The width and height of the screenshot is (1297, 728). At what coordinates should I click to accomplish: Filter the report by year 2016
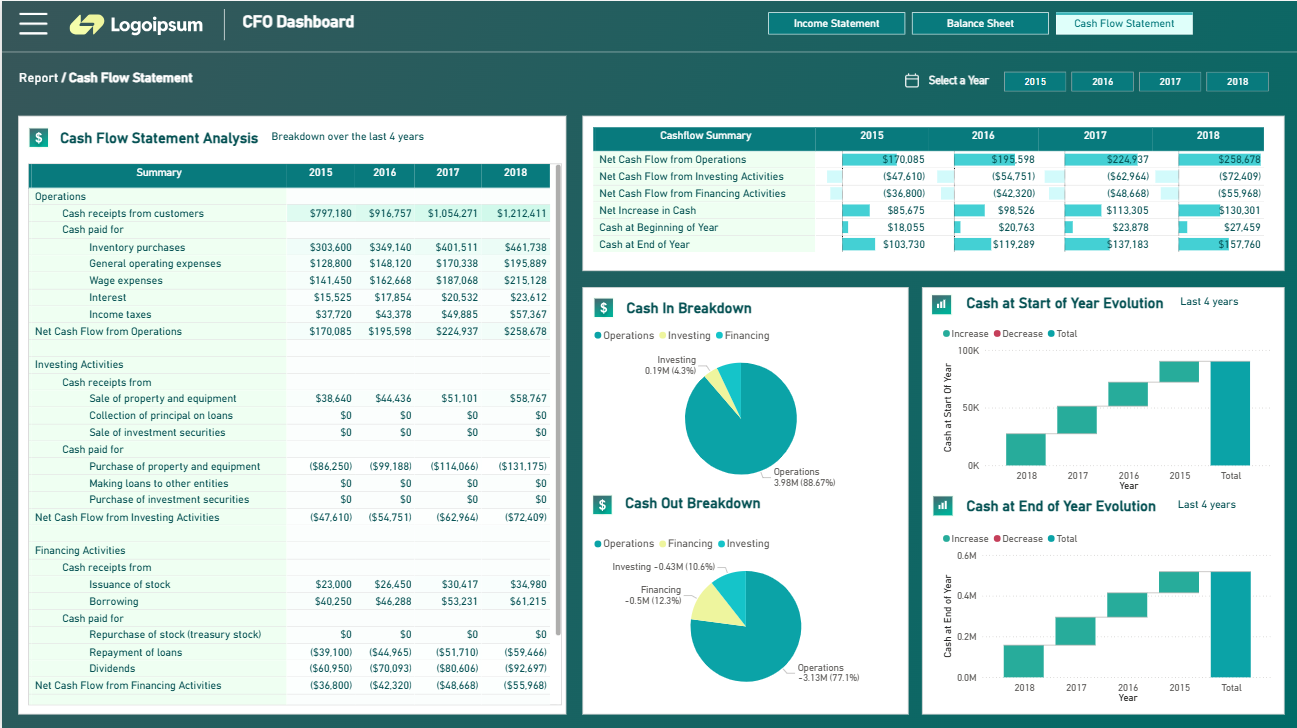pyautogui.click(x=1102, y=82)
